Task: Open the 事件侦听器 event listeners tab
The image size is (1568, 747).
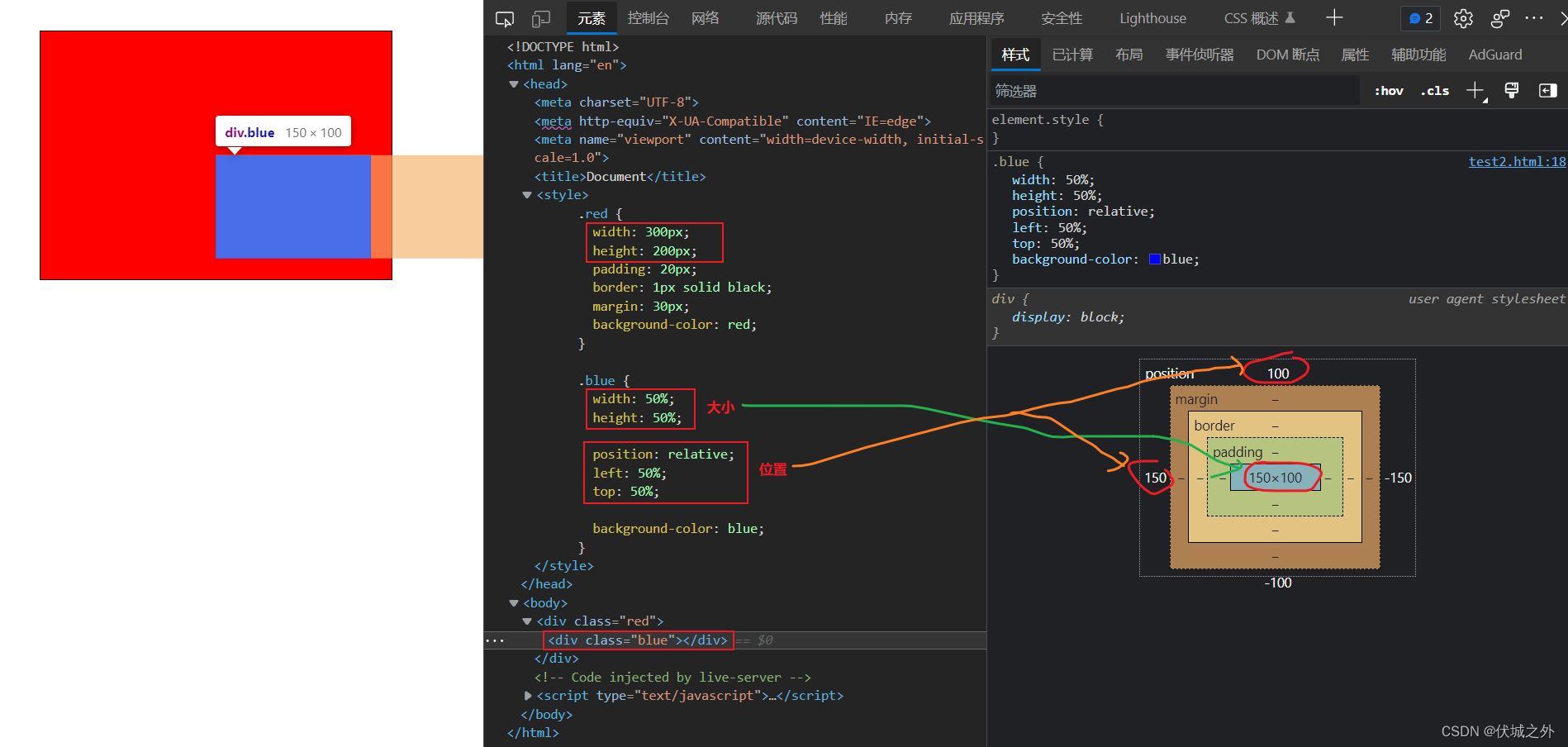Action: click(1200, 55)
